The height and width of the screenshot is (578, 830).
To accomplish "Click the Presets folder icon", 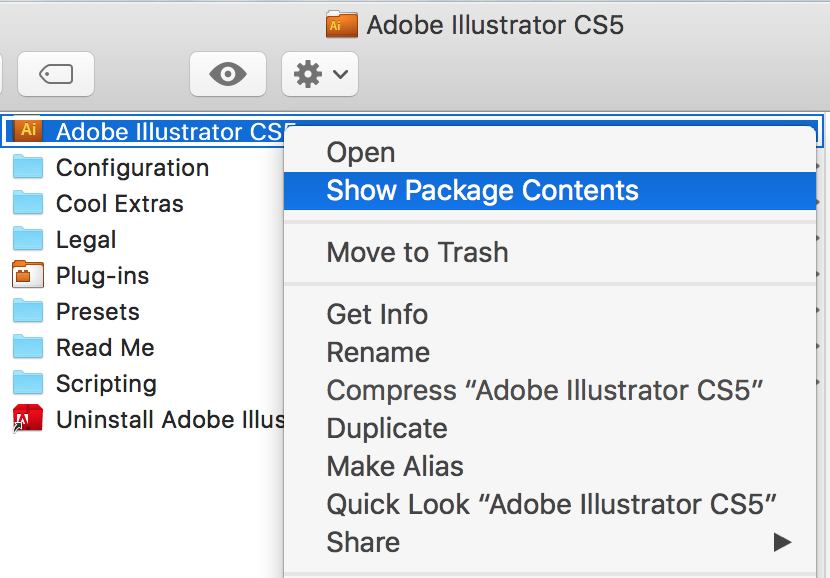I will (28, 311).
